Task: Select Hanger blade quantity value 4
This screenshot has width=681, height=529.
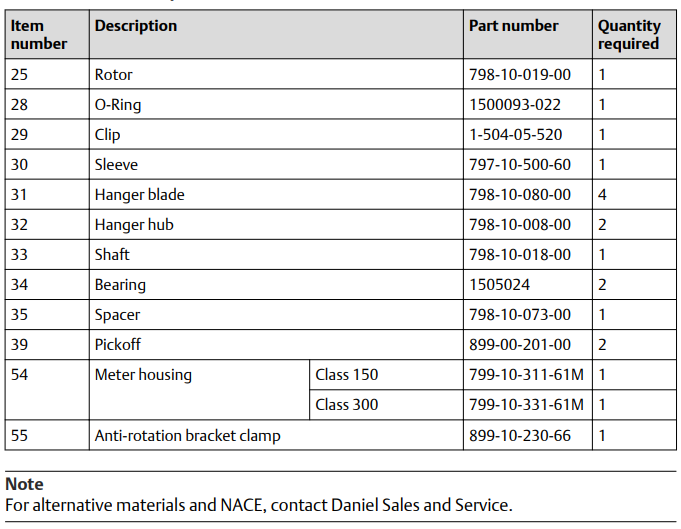Action: pos(603,195)
